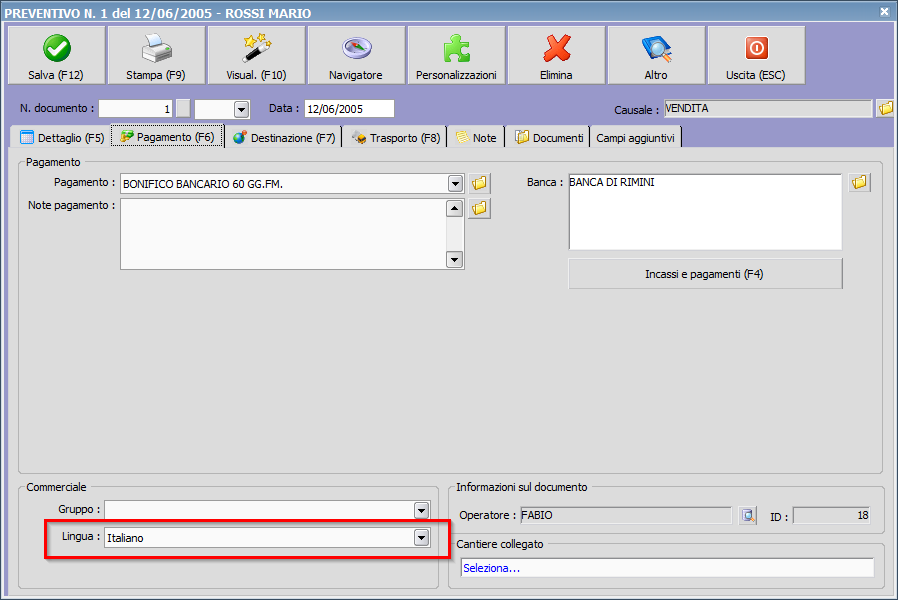Open the Stampa (F9) printer button
898x600 pixels.
pos(156,56)
